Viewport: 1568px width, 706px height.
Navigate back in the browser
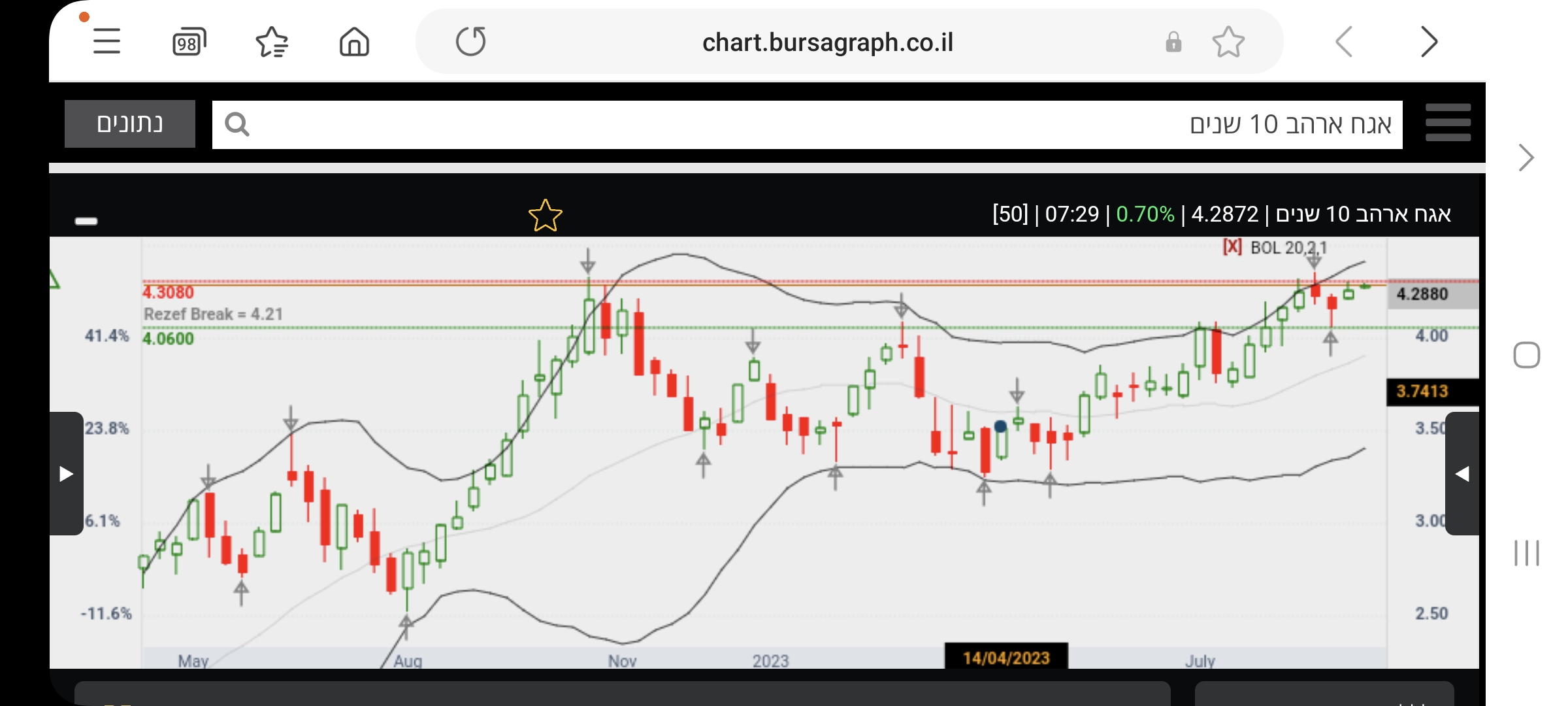(x=1345, y=42)
